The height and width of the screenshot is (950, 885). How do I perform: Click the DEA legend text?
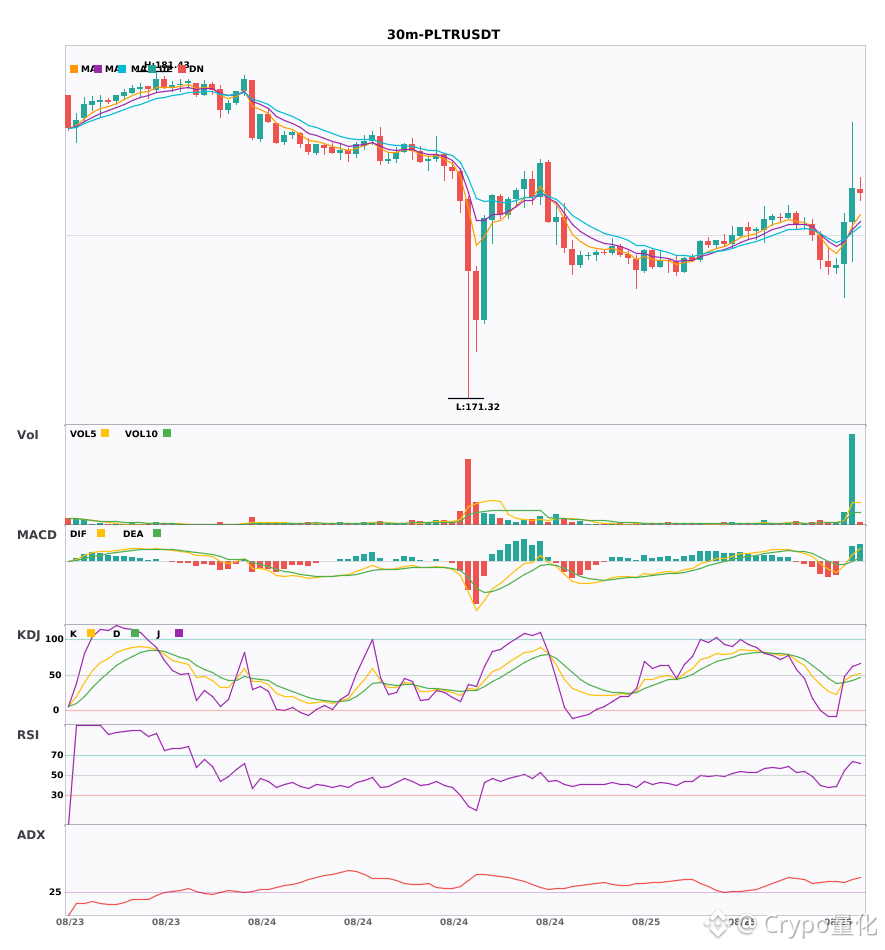(x=133, y=534)
